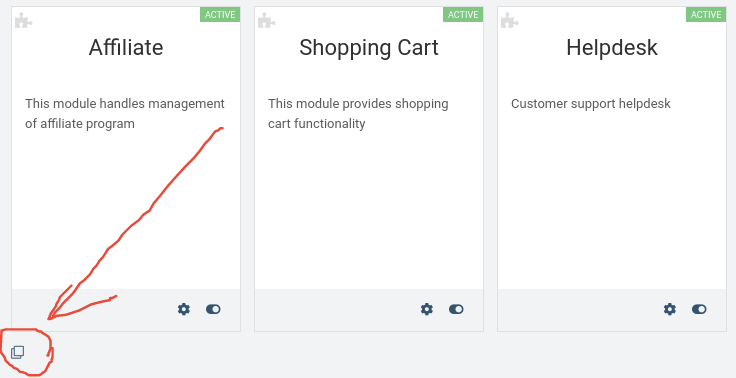Select the Helpdesk module title
The height and width of the screenshot is (378, 736).
point(612,47)
